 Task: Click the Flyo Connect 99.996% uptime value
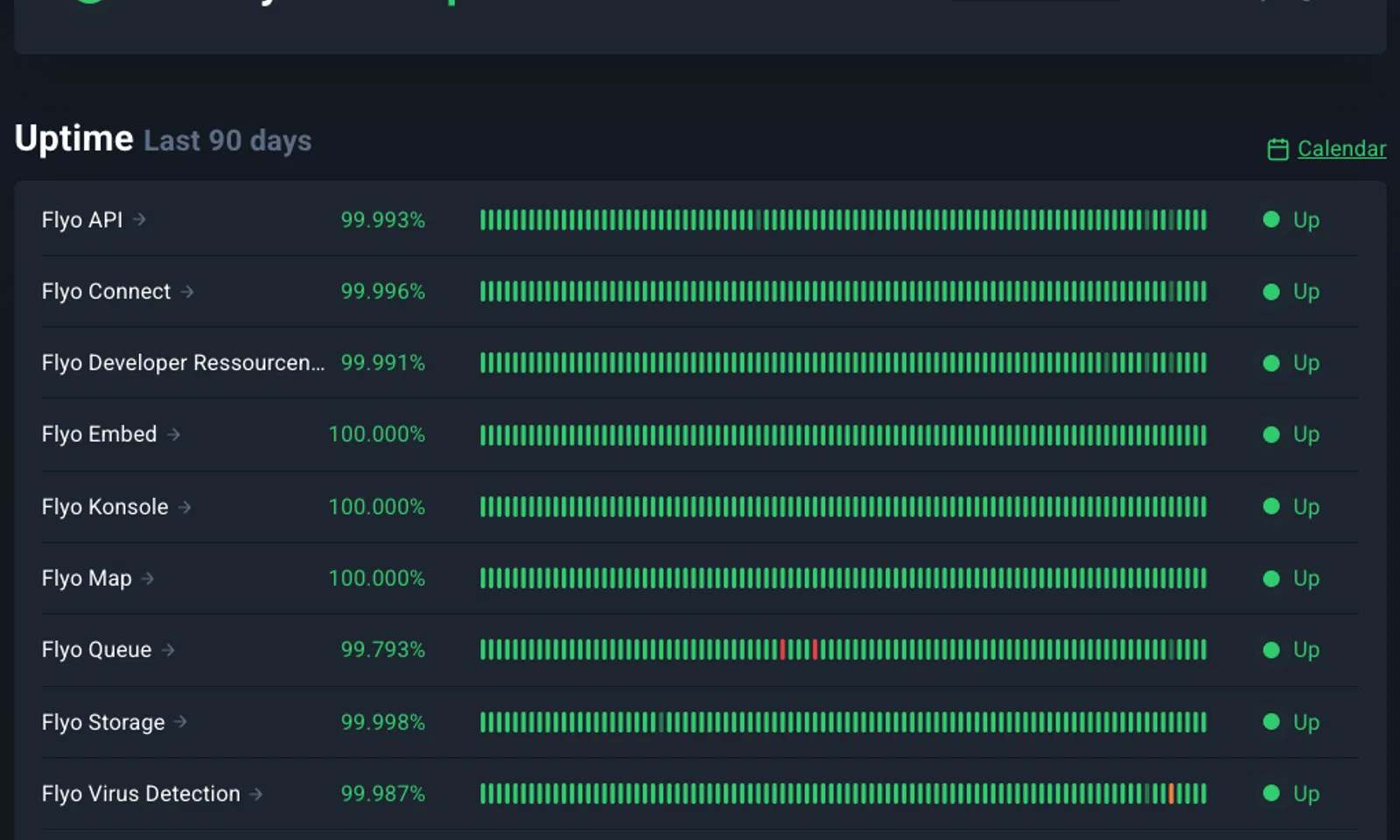[x=383, y=291]
